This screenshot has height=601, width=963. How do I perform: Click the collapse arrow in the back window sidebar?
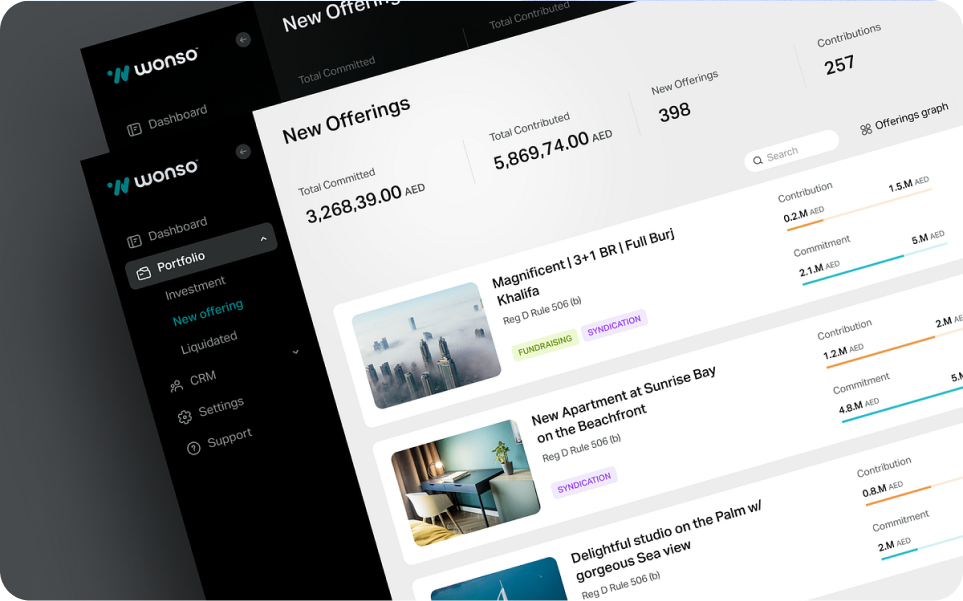(x=243, y=40)
